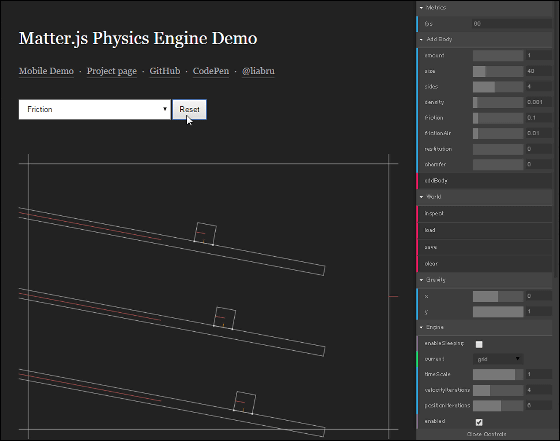
Task: Click the load action in World
Action: point(484,230)
